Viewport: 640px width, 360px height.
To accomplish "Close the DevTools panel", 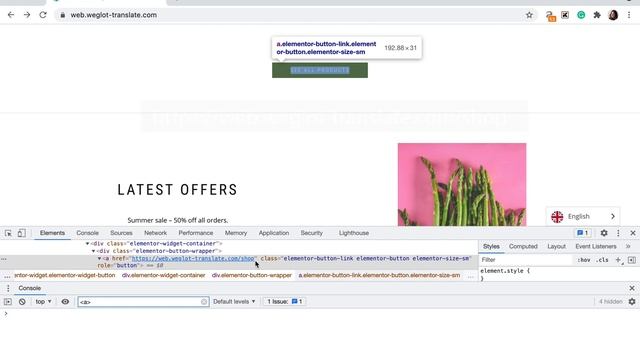I will 633,233.
